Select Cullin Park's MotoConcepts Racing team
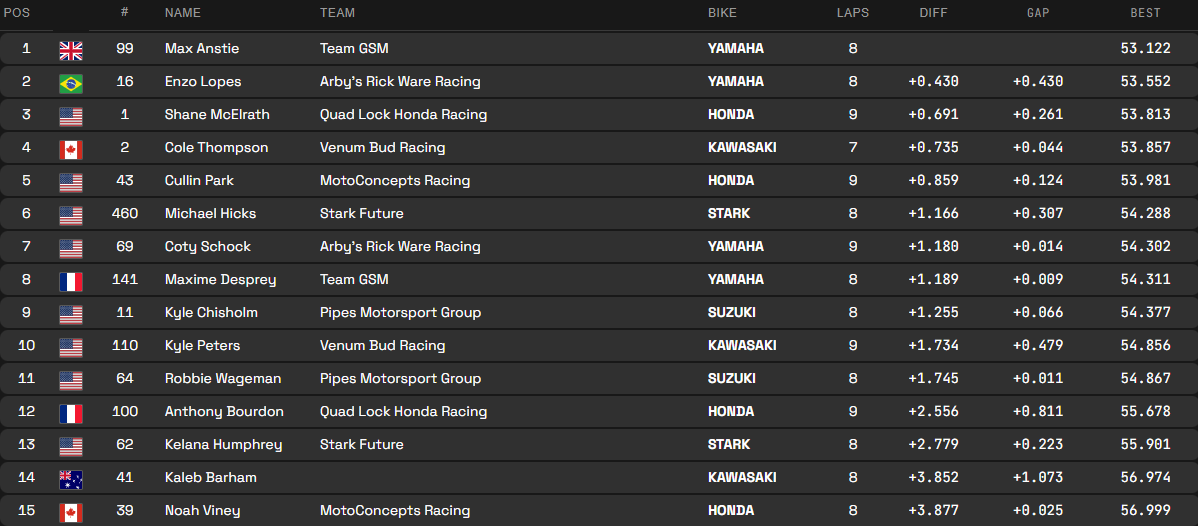The image size is (1198, 526). click(x=395, y=181)
